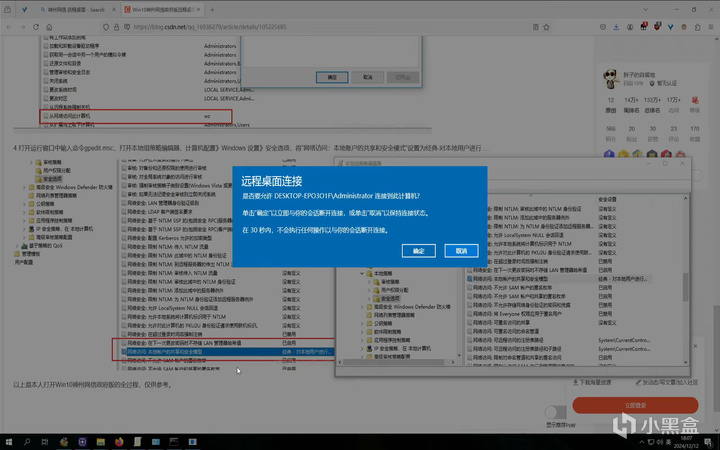Open author profile 胖子的自留地
Image resolution: width=720 pixels, height=450 pixels.
pyautogui.click(x=639, y=74)
